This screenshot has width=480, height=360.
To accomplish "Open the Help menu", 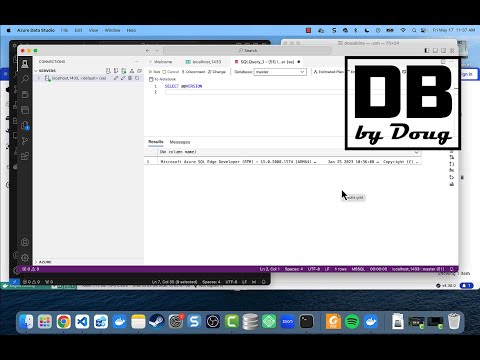I will click(131, 30).
